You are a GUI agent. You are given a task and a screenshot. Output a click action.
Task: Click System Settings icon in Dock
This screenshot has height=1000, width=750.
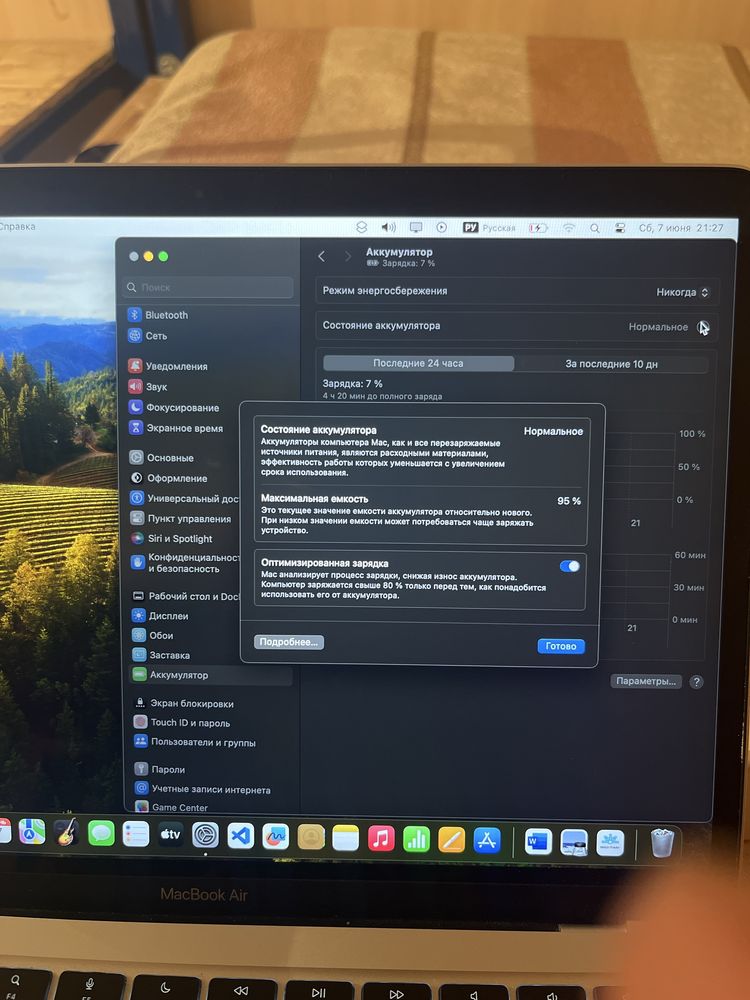[x=205, y=835]
